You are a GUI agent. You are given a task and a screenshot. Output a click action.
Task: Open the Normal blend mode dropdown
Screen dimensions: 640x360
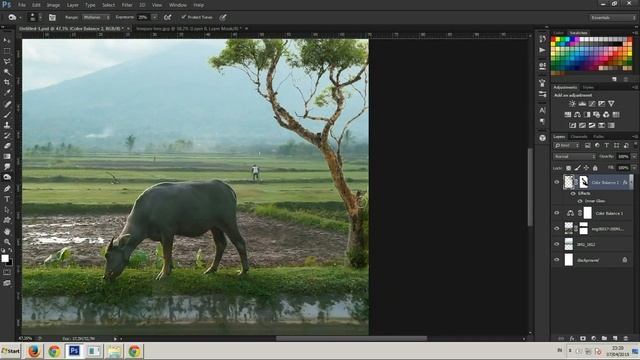(575, 156)
